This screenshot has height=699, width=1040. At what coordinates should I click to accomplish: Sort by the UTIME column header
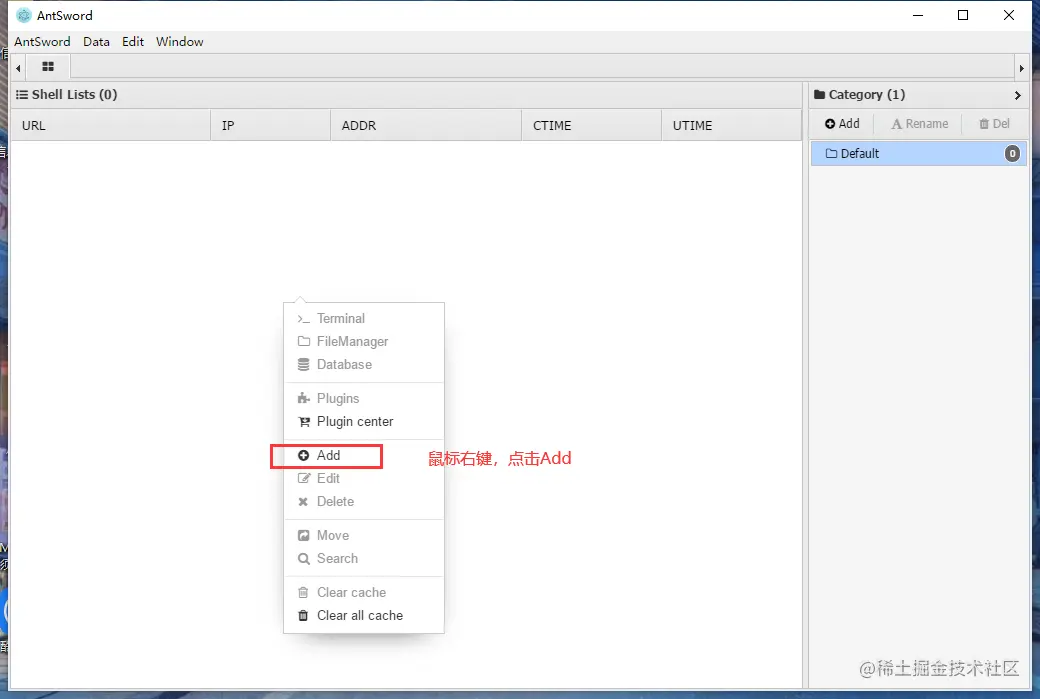click(x=732, y=125)
